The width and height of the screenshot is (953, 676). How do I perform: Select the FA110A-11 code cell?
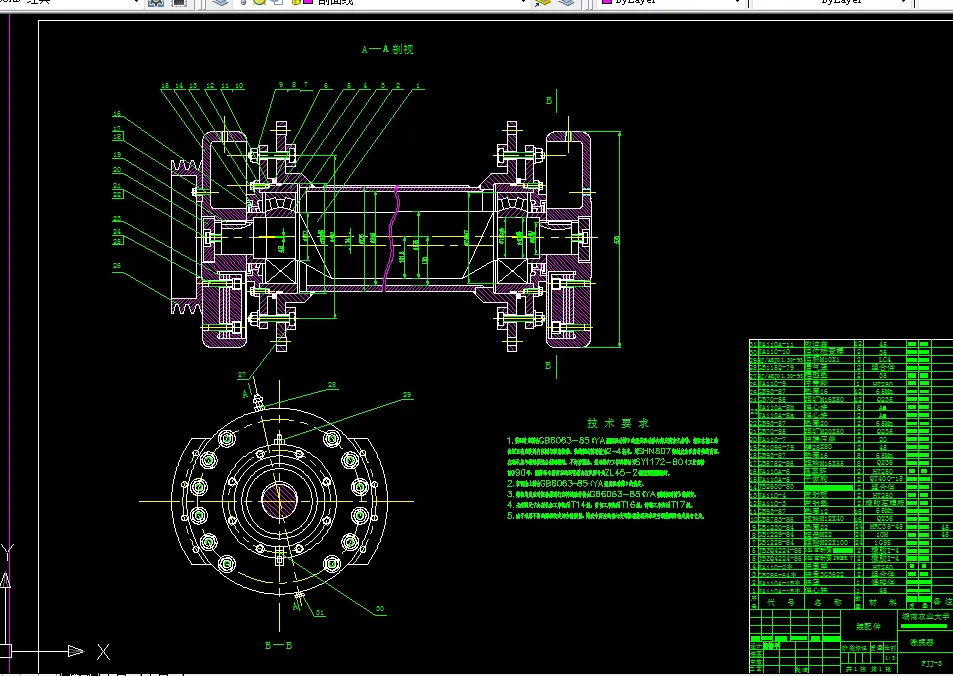(780, 344)
